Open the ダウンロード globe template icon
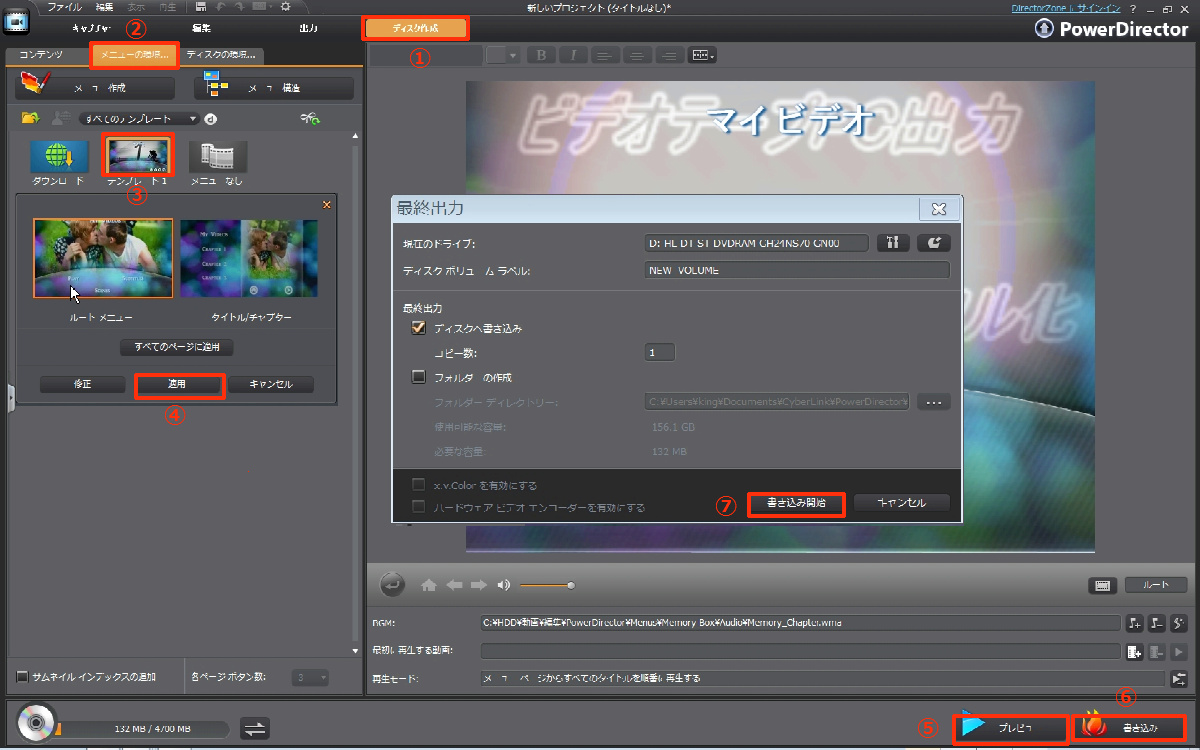The width and height of the screenshot is (1200, 750). click(59, 156)
